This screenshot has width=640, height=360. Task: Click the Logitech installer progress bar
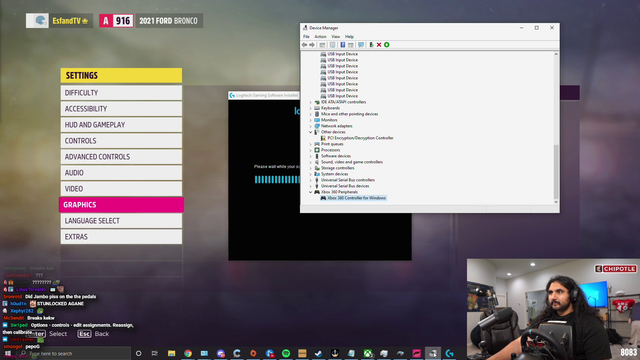pyautogui.click(x=277, y=180)
